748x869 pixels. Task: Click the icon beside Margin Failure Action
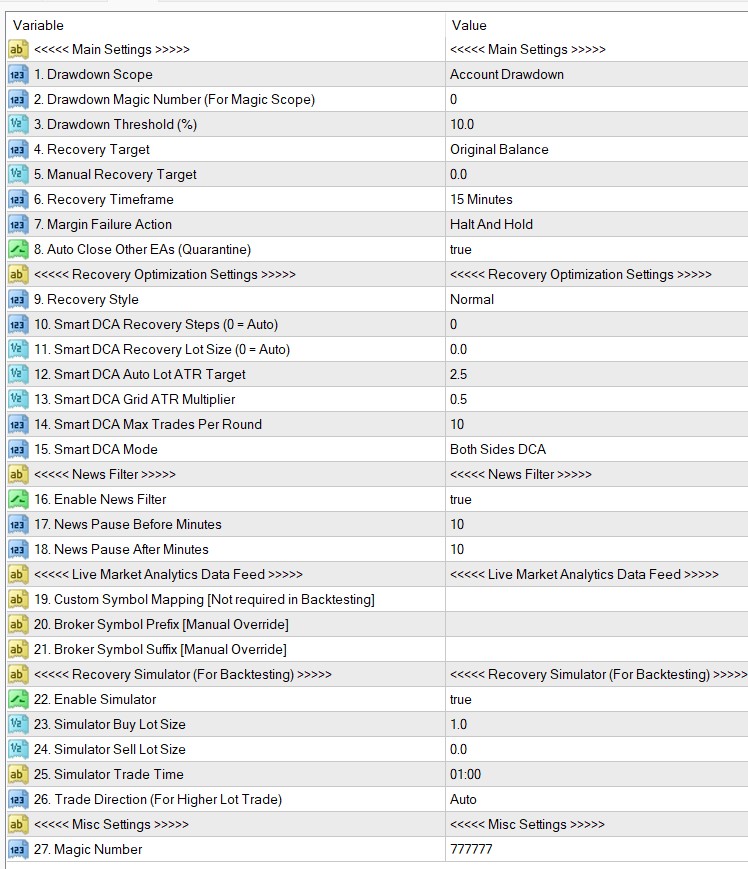coord(18,224)
